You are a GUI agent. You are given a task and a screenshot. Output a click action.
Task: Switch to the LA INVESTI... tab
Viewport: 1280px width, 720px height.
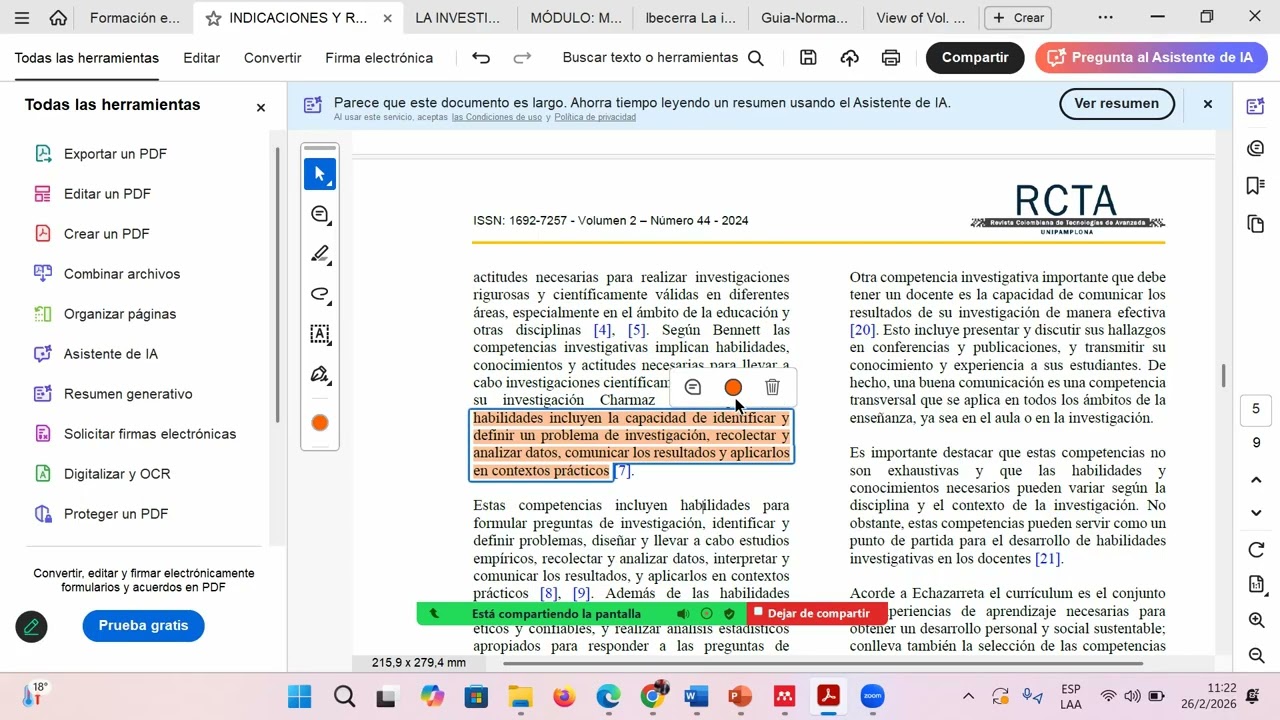click(458, 18)
